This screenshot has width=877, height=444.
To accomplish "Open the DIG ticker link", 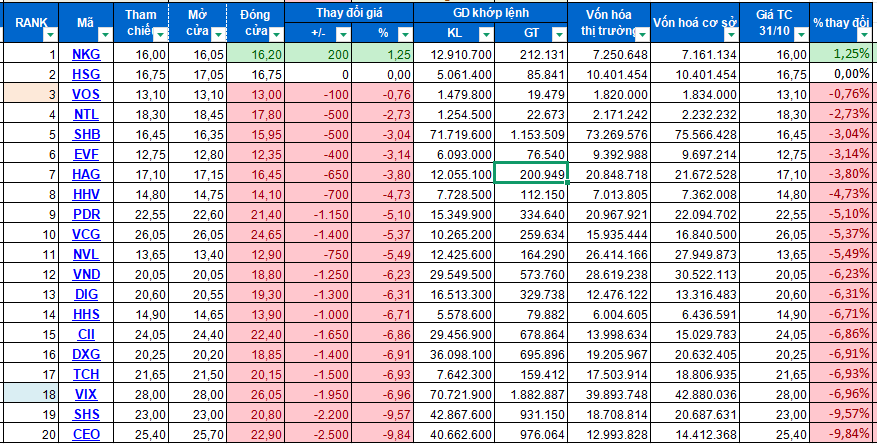I will [86, 294].
